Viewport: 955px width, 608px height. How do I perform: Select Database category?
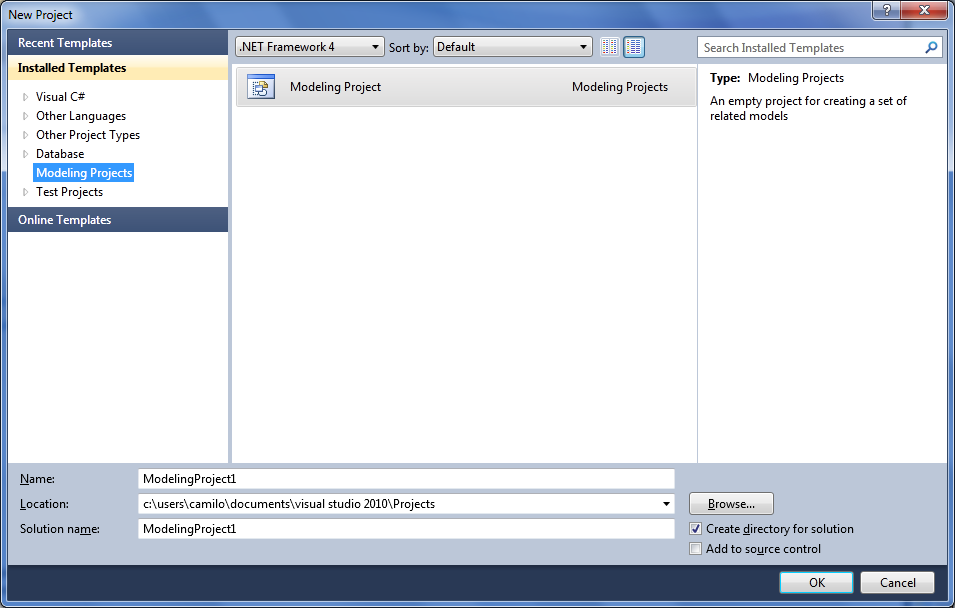[60, 154]
